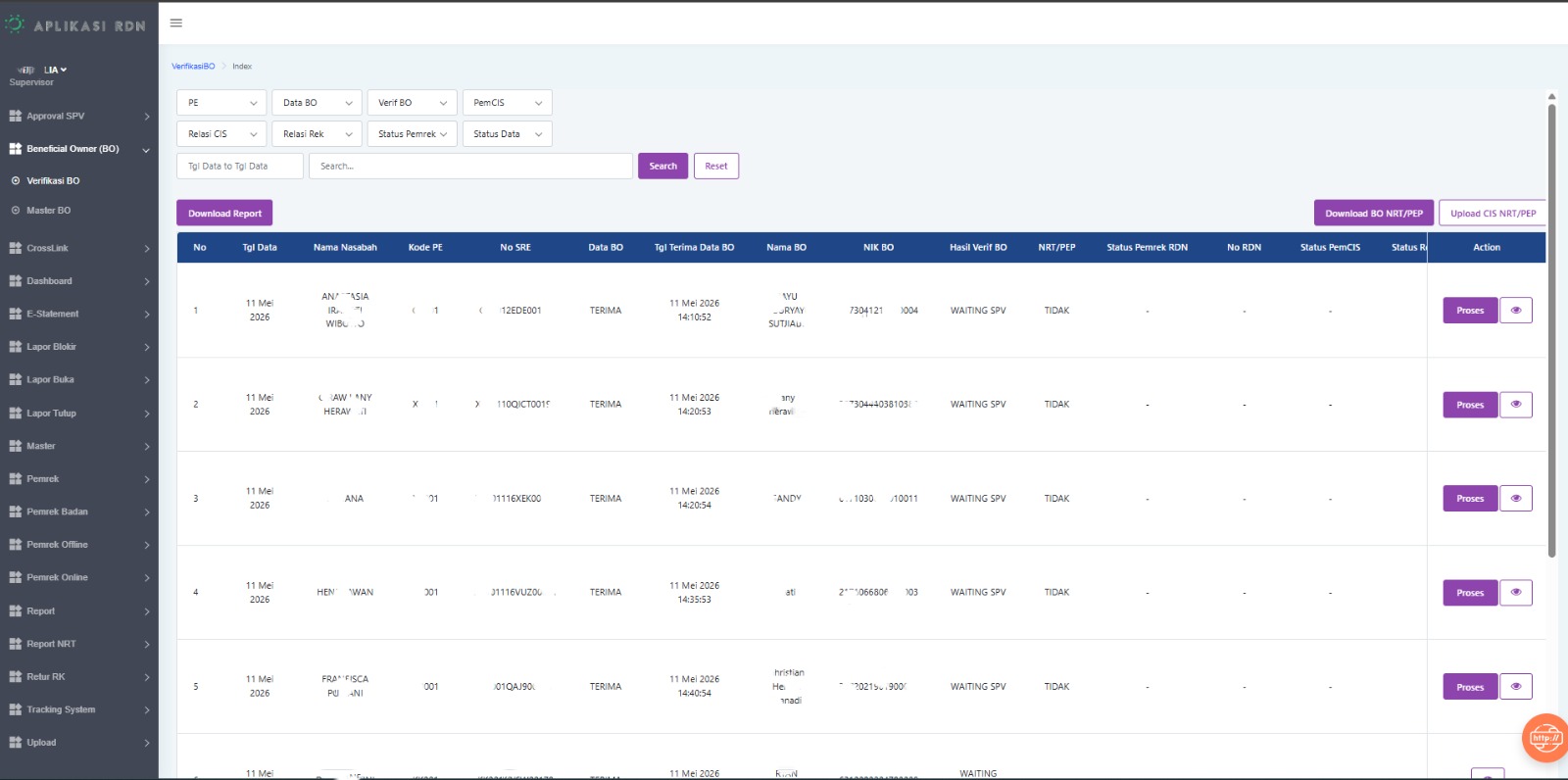Click the orange http floating icon

pyautogui.click(x=1545, y=738)
